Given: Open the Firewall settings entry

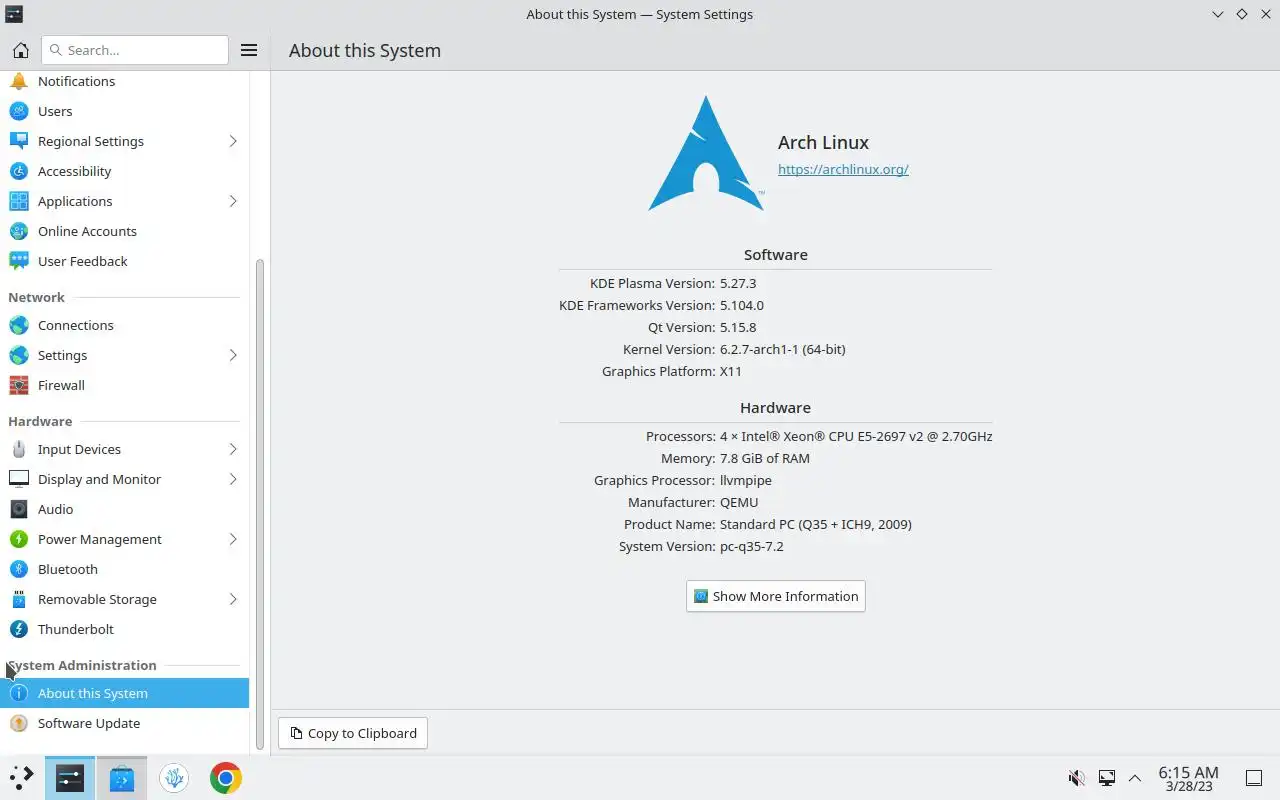Looking at the screenshot, I should click(124, 385).
